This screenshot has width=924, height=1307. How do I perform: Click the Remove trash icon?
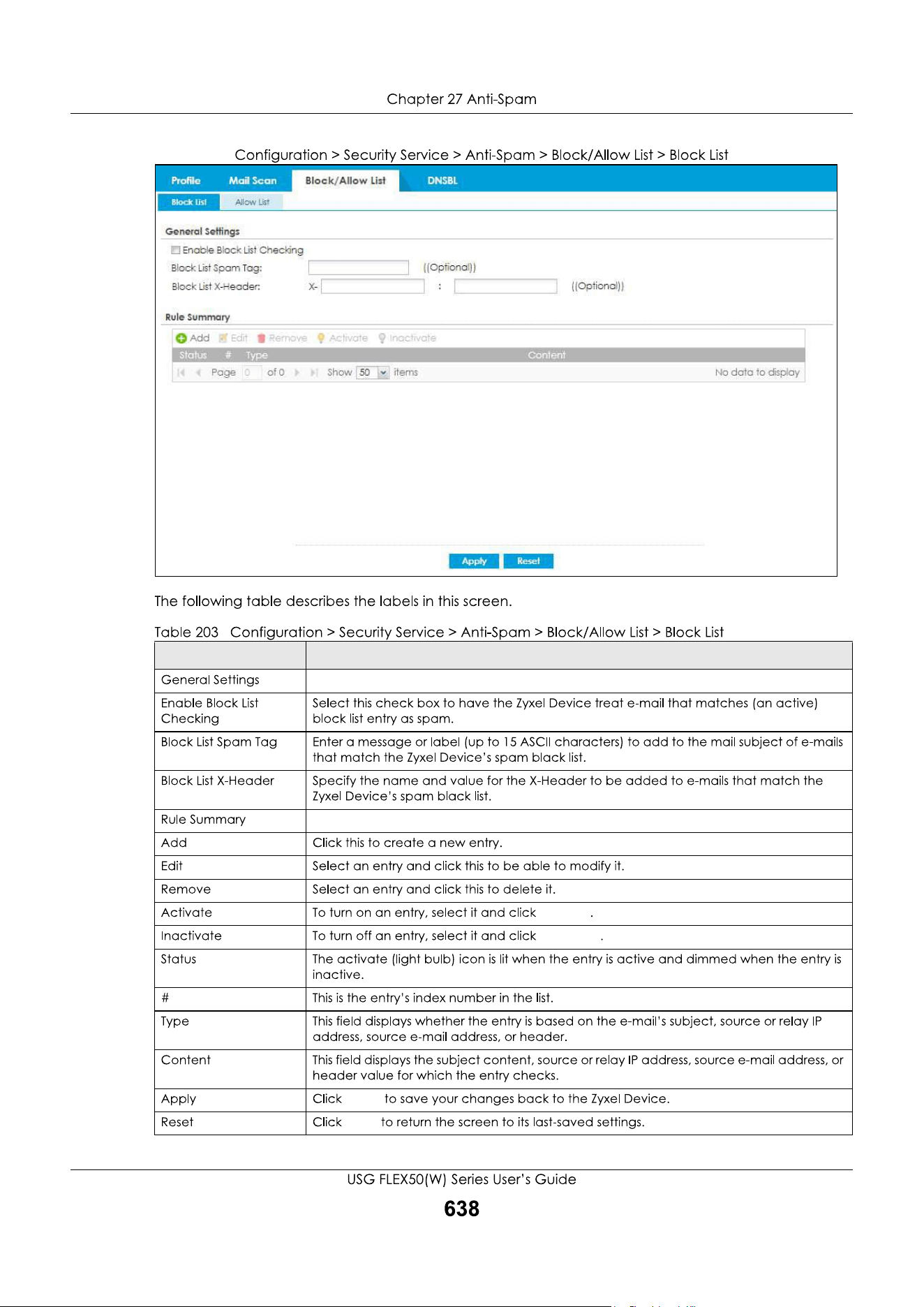coord(262,338)
